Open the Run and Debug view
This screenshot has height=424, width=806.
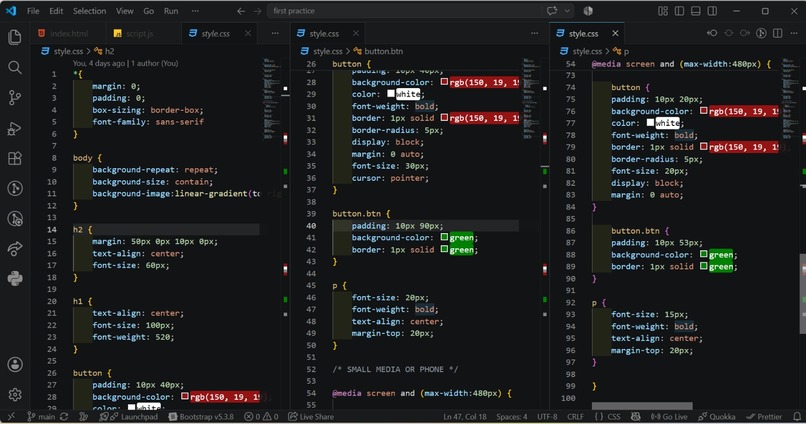(x=14, y=128)
